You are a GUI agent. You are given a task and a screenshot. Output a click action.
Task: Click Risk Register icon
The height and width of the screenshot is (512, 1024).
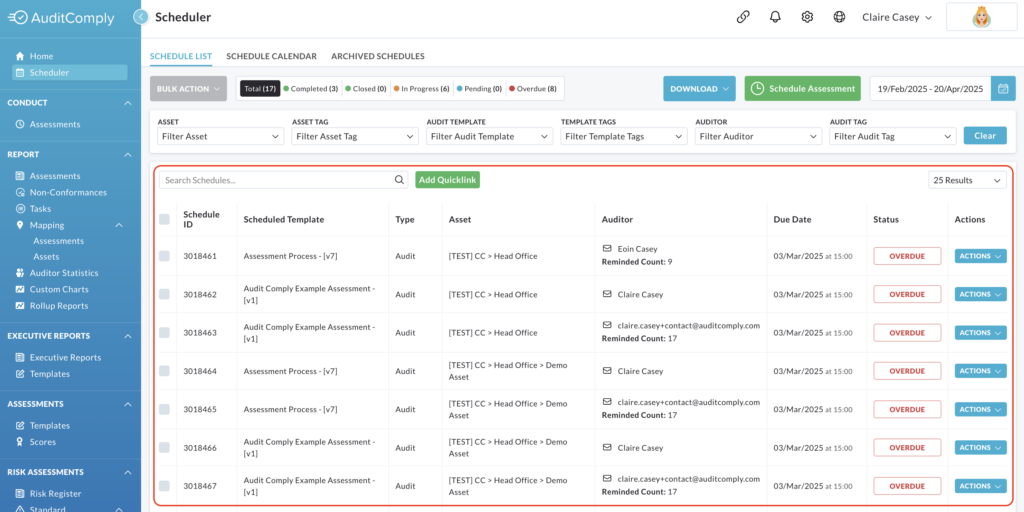[x=20, y=494]
